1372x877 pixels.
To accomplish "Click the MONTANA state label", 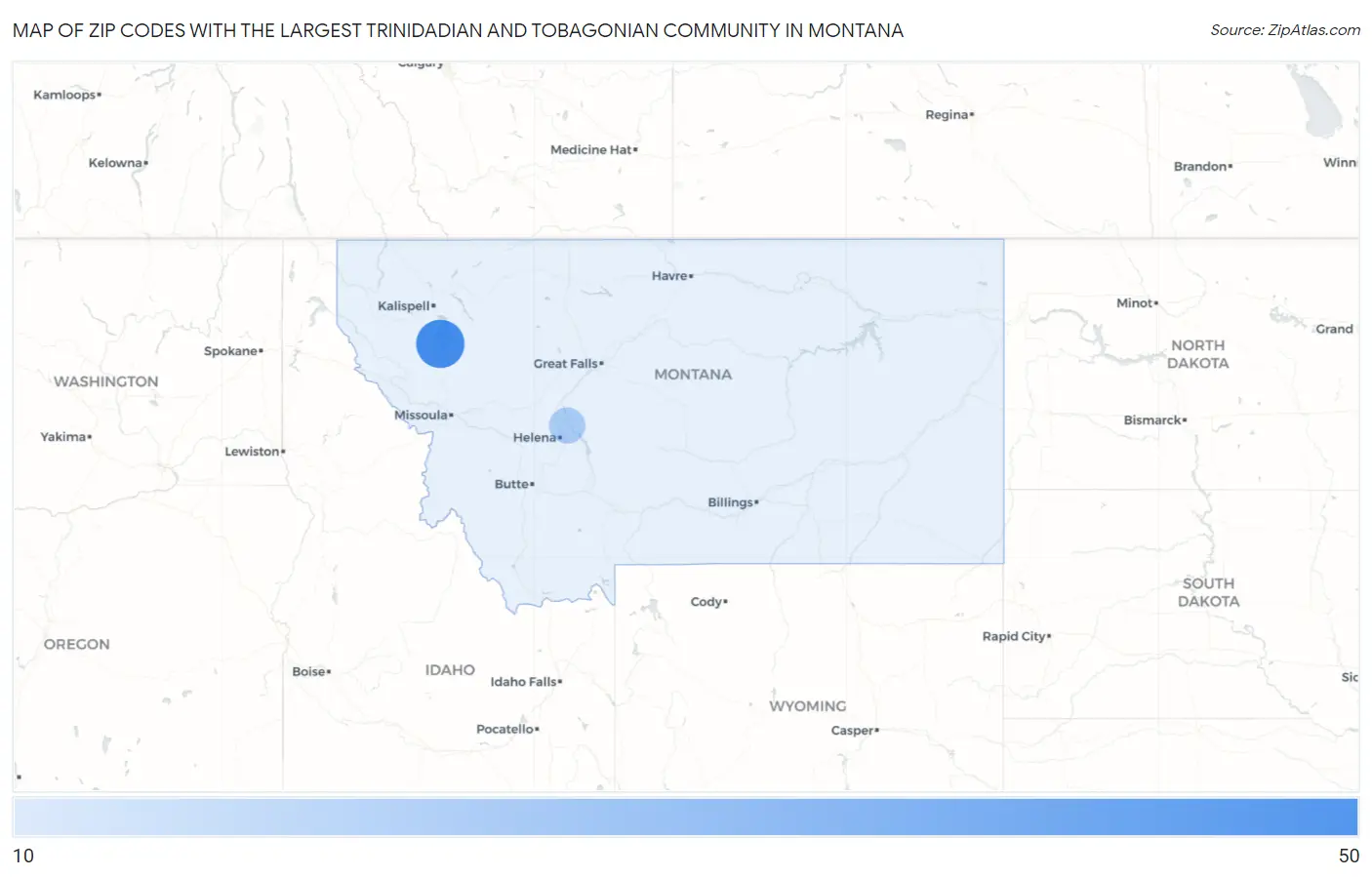I will [693, 375].
